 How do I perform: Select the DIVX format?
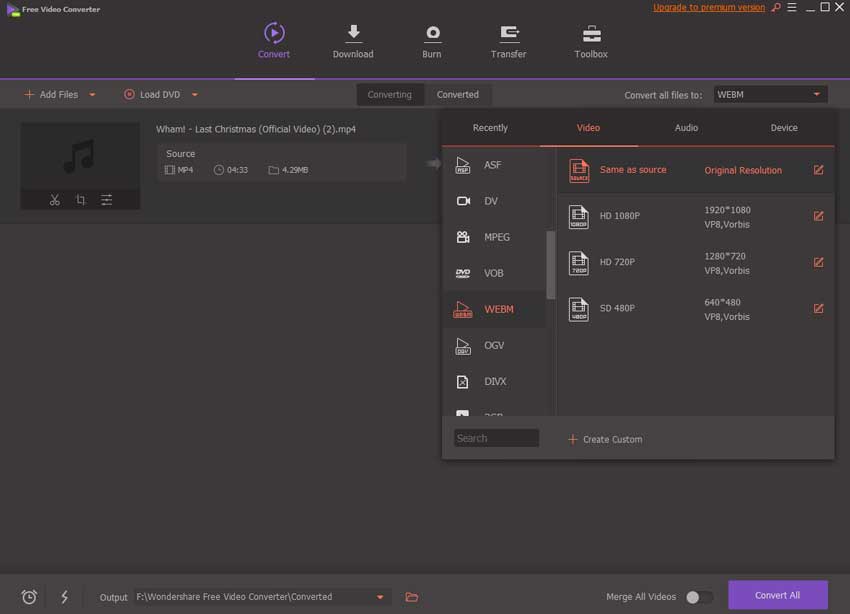495,382
